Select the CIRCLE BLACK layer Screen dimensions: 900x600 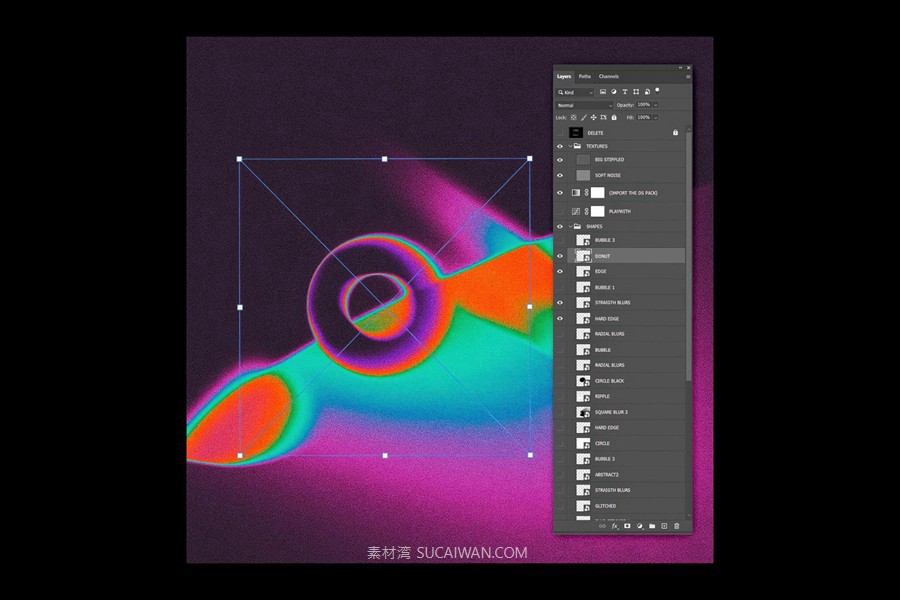click(610, 381)
